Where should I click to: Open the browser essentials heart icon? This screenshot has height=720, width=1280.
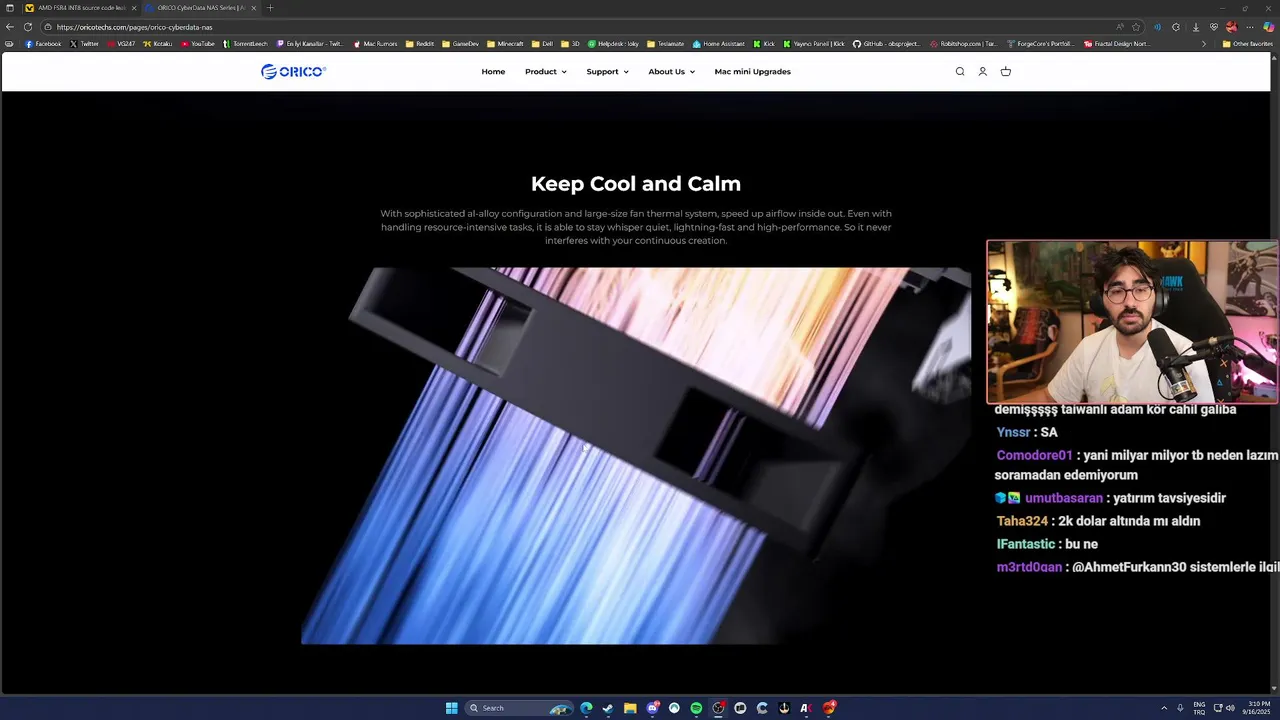click(1214, 27)
